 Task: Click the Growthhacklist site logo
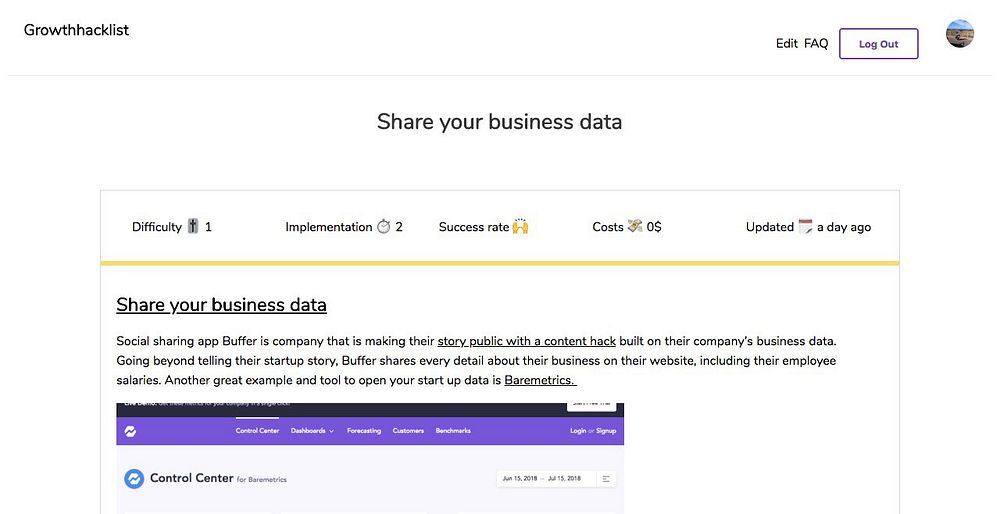[76, 30]
